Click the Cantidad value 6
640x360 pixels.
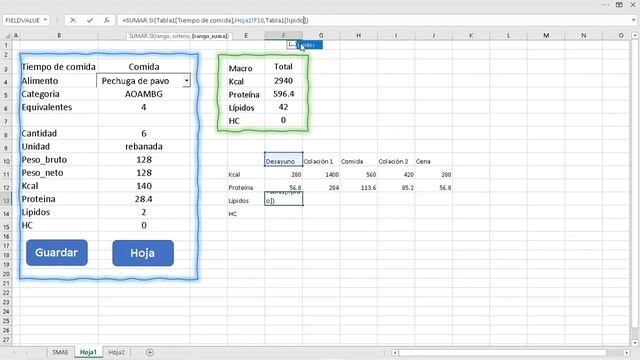tap(144, 133)
